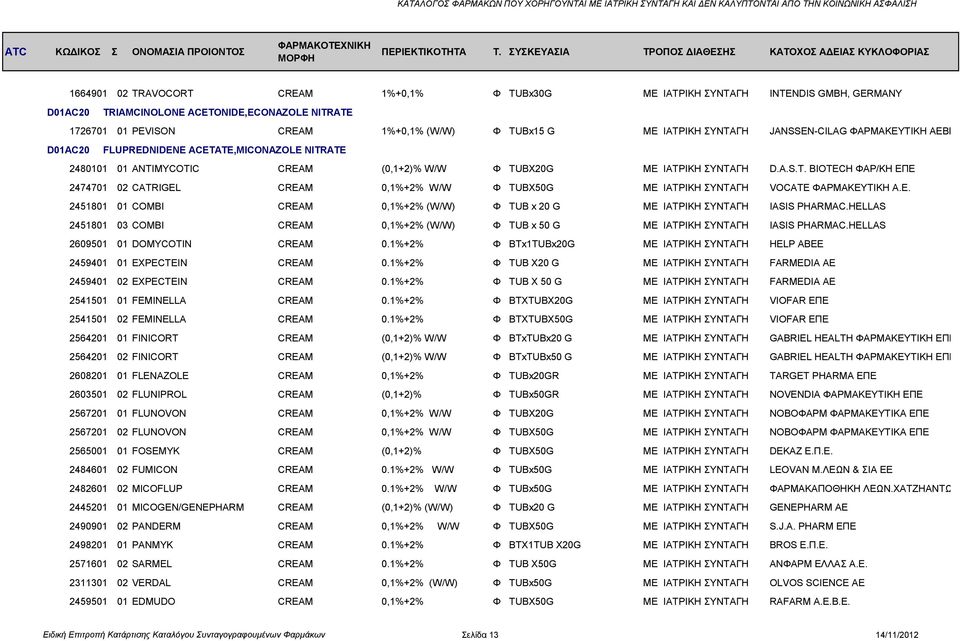Click code 1664901 of TRAVOCORT
This screenshot has width=960, height=641.
coord(88,94)
